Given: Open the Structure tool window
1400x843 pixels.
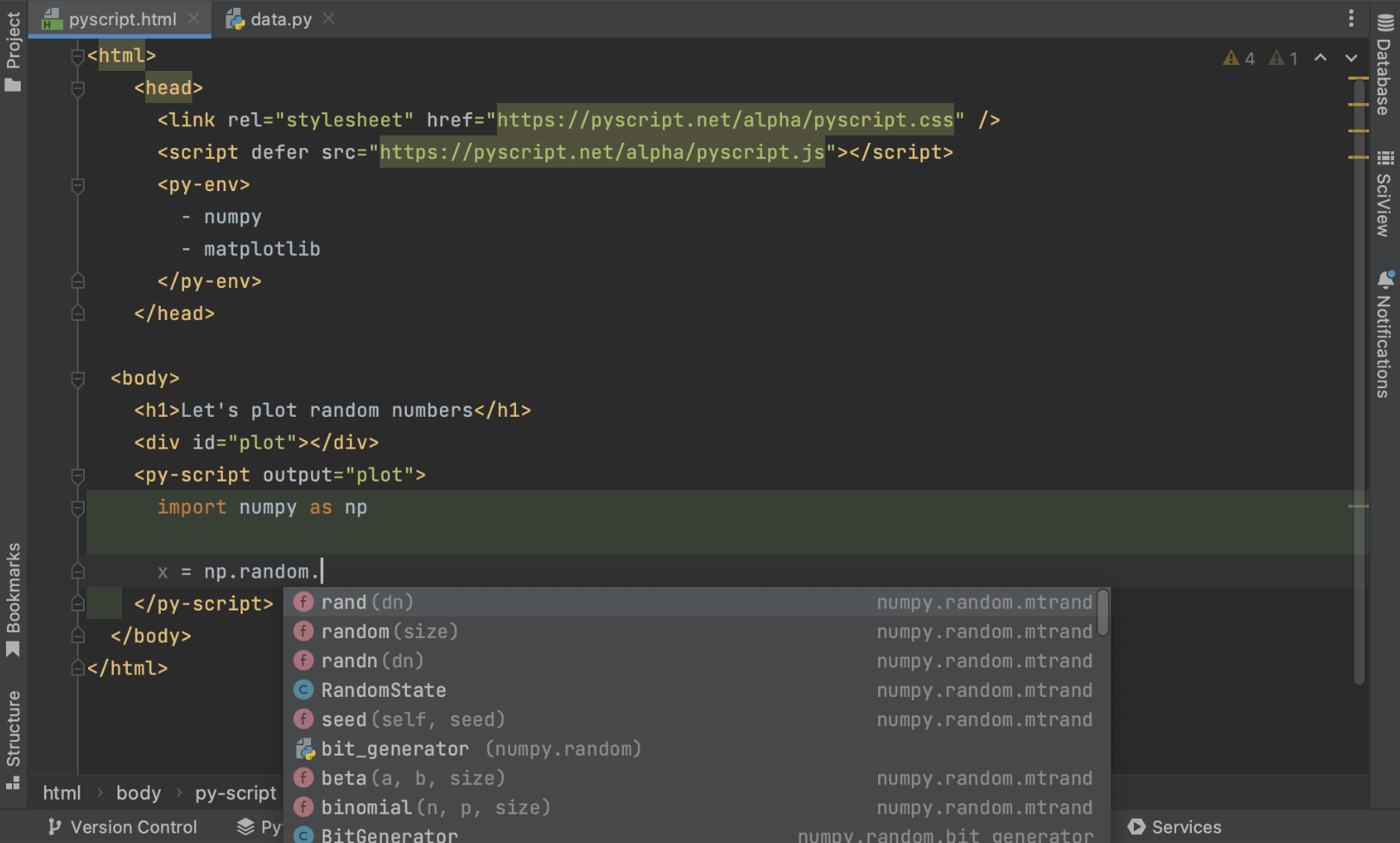Looking at the screenshot, I should (13, 739).
